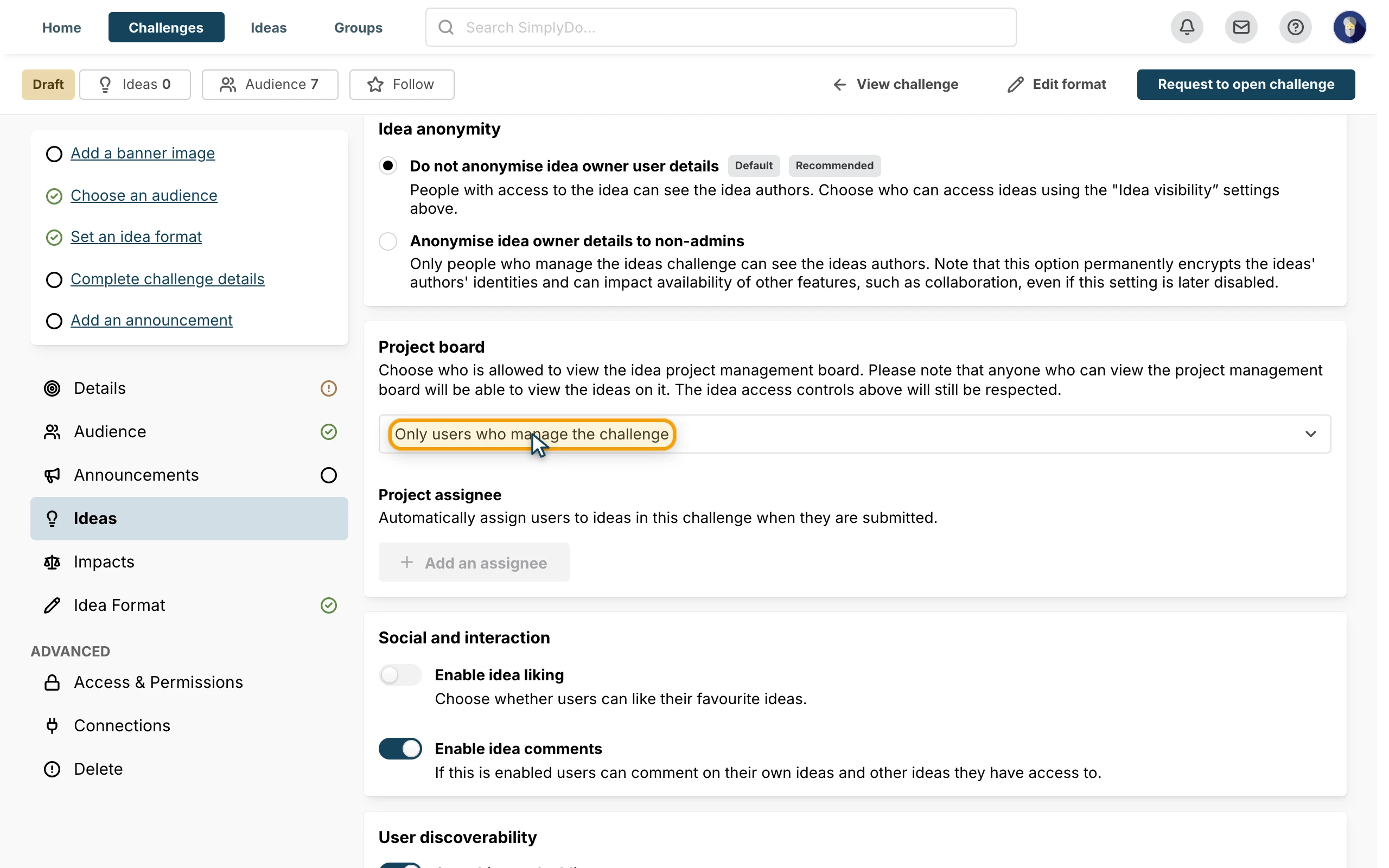This screenshot has width=1389, height=868.
Task: Open the Project board visibility dropdown
Action: [x=854, y=434]
